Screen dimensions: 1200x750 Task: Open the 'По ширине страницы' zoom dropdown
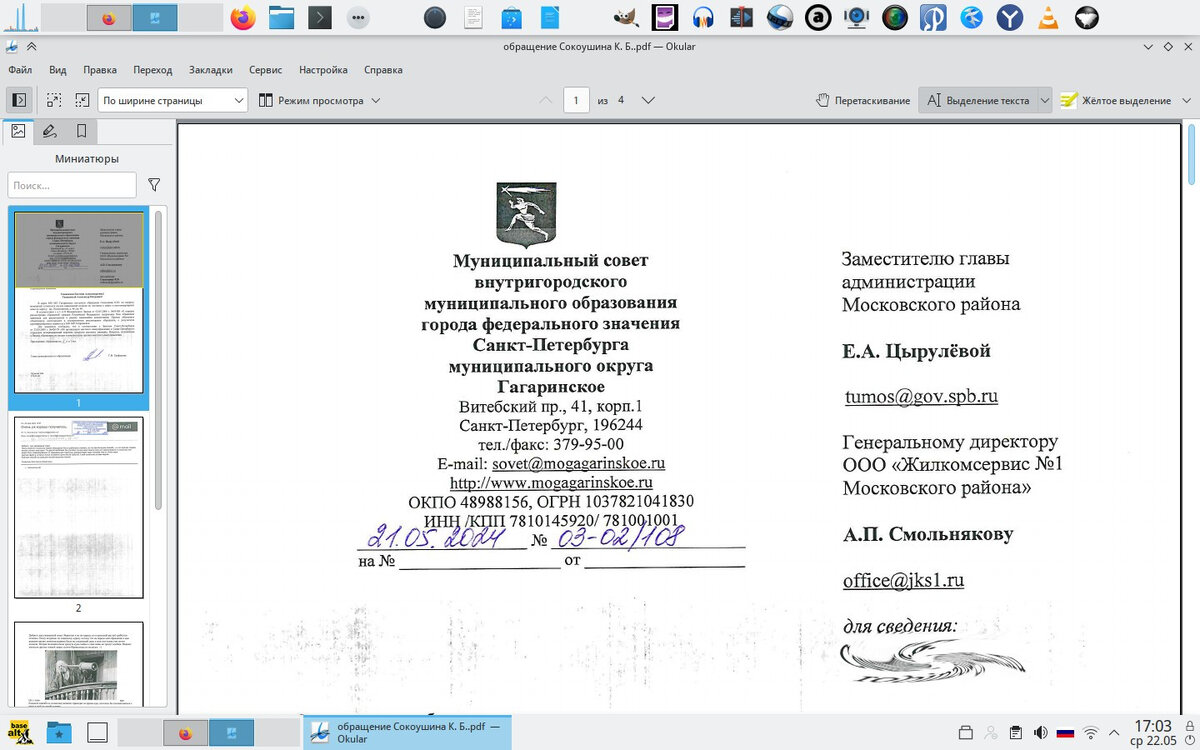[173, 100]
